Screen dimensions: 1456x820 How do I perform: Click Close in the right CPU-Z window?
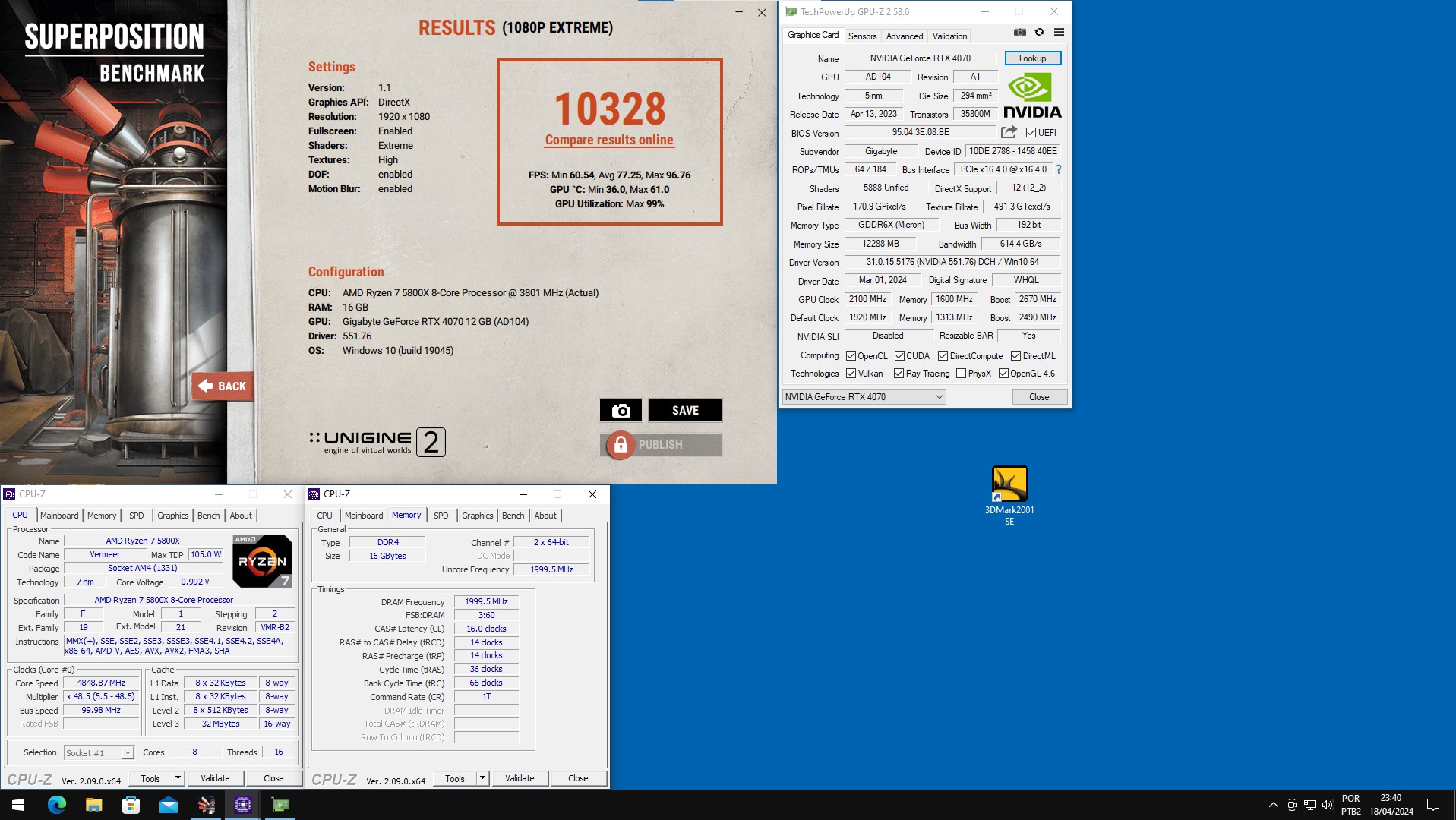578,778
